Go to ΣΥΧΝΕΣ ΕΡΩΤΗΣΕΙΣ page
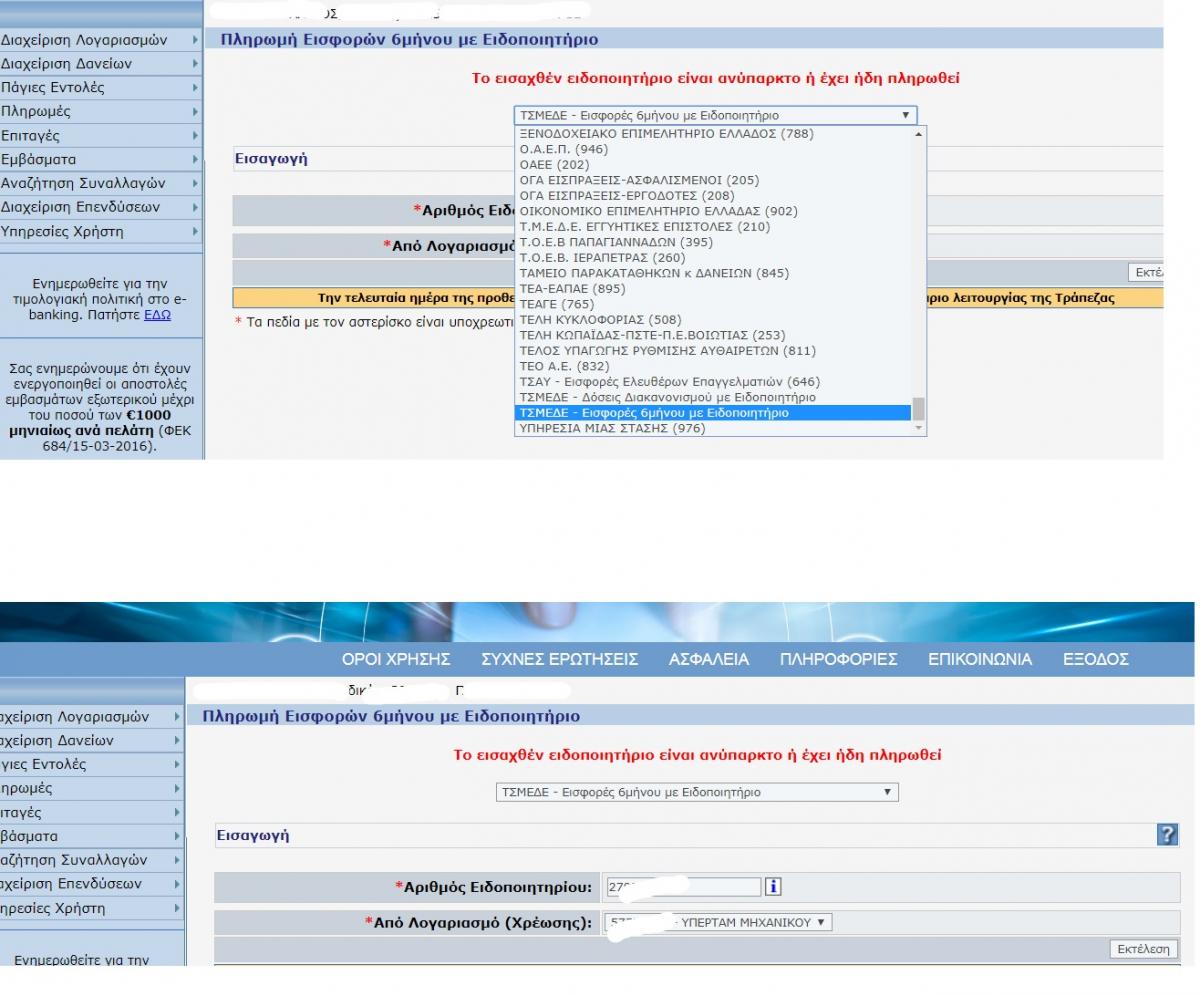The image size is (1200, 996). 560,659
